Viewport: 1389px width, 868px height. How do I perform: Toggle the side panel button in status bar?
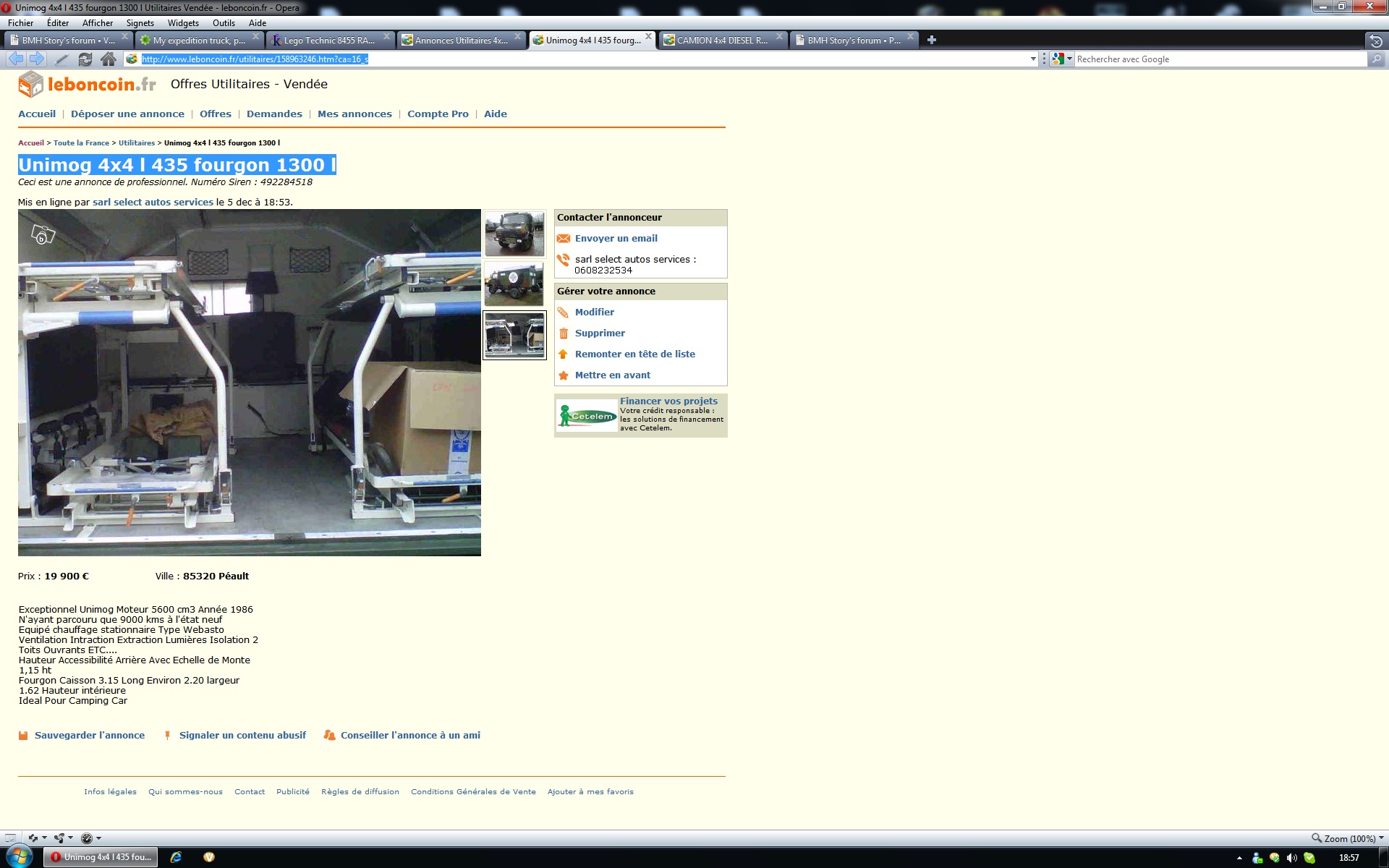click(10, 838)
